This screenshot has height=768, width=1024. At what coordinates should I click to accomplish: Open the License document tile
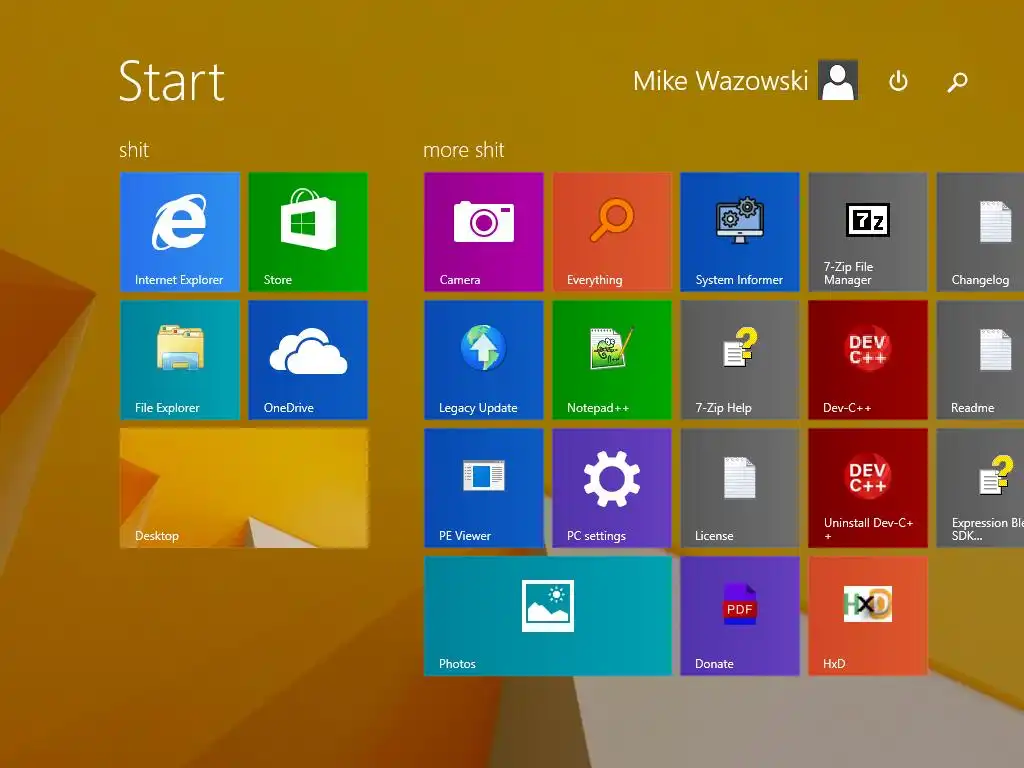click(x=739, y=488)
